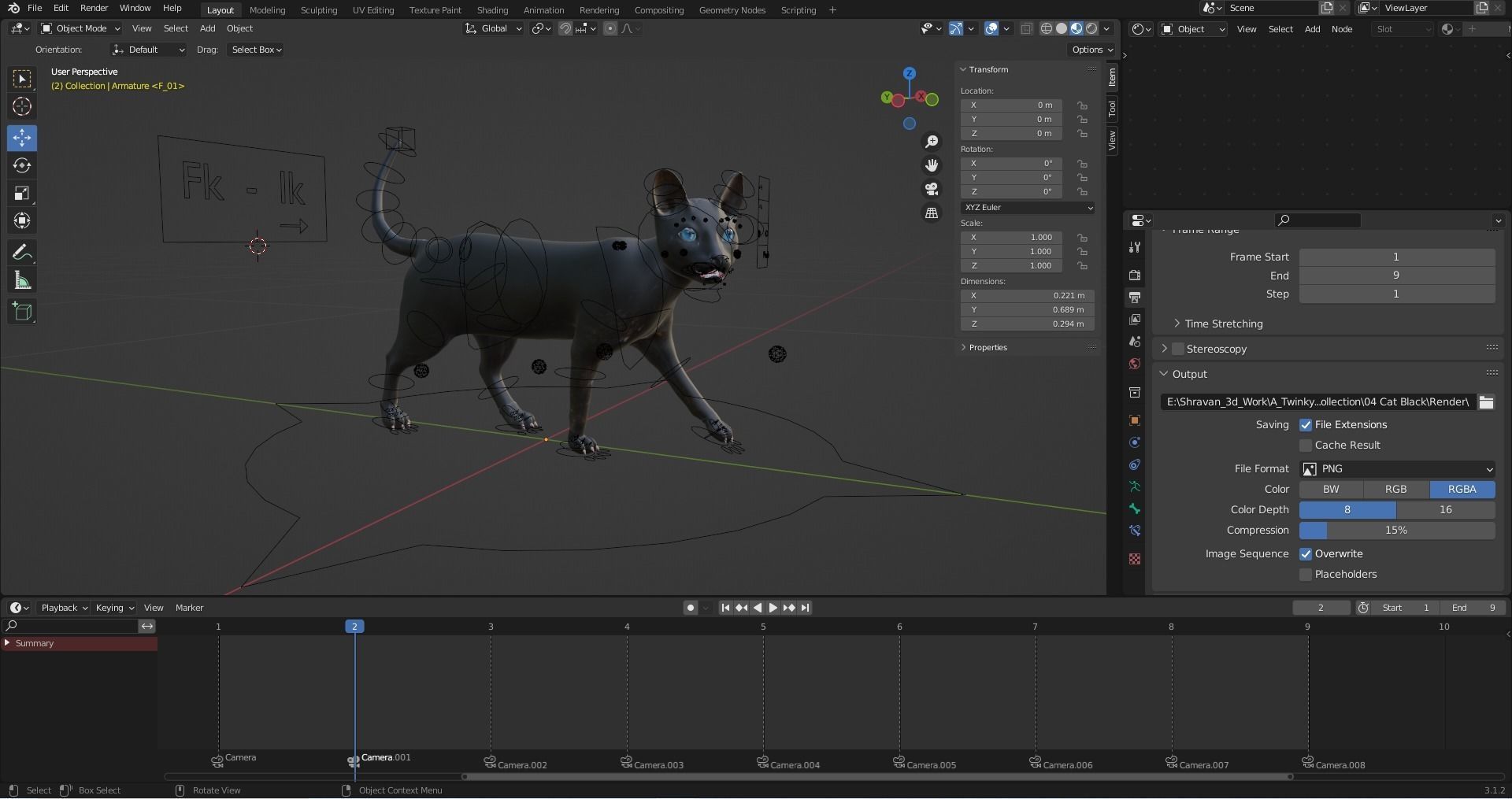
Task: Collapse the Output panel
Action: coord(1164,374)
